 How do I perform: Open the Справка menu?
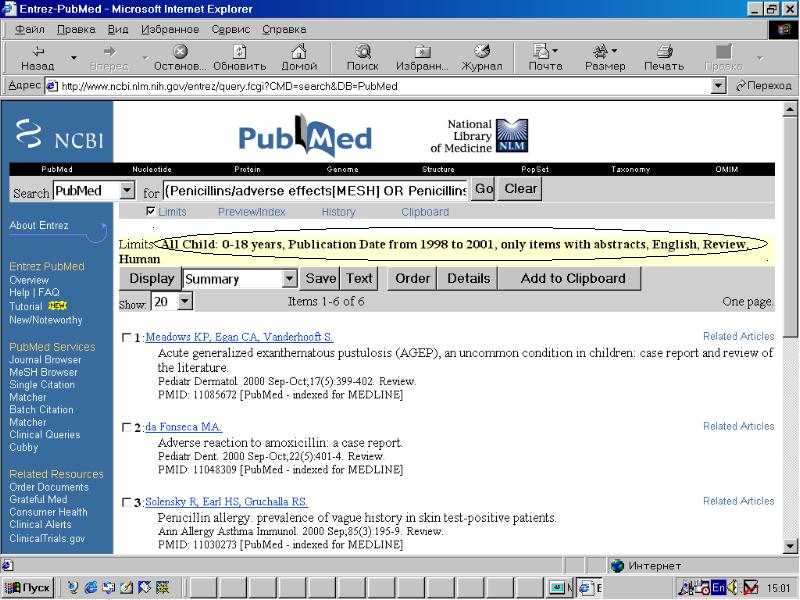coord(284,30)
